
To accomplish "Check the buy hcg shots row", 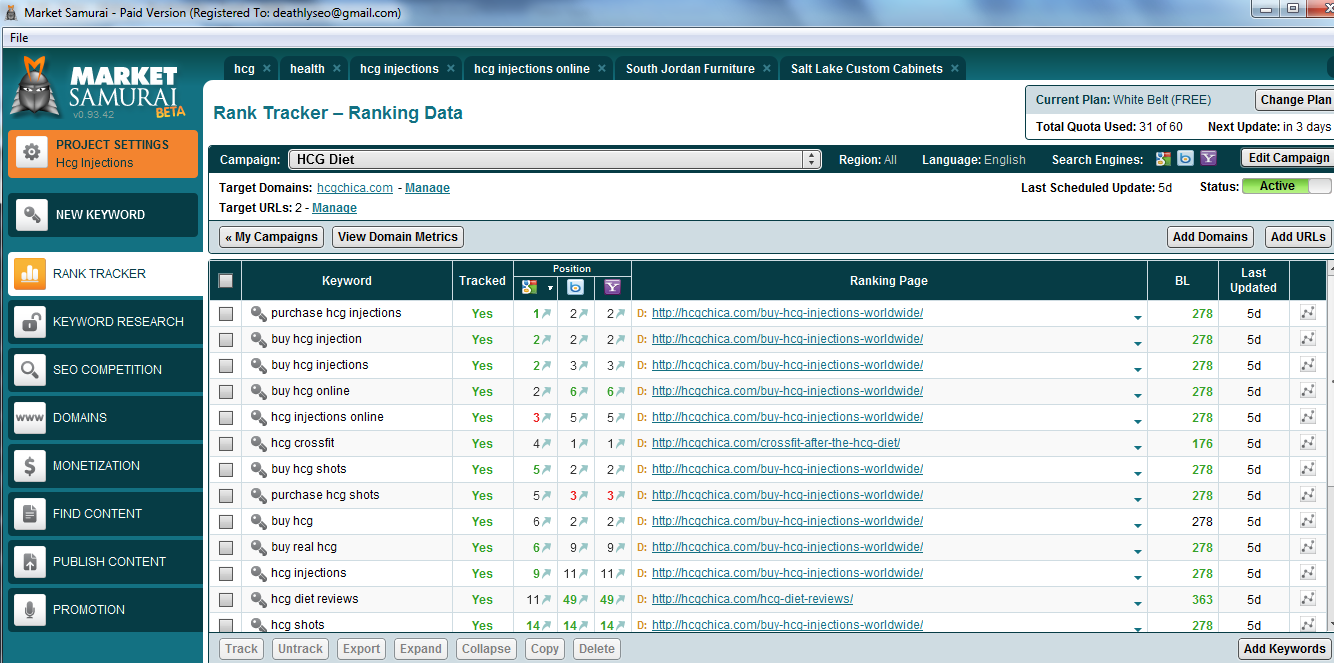I will [226, 470].
